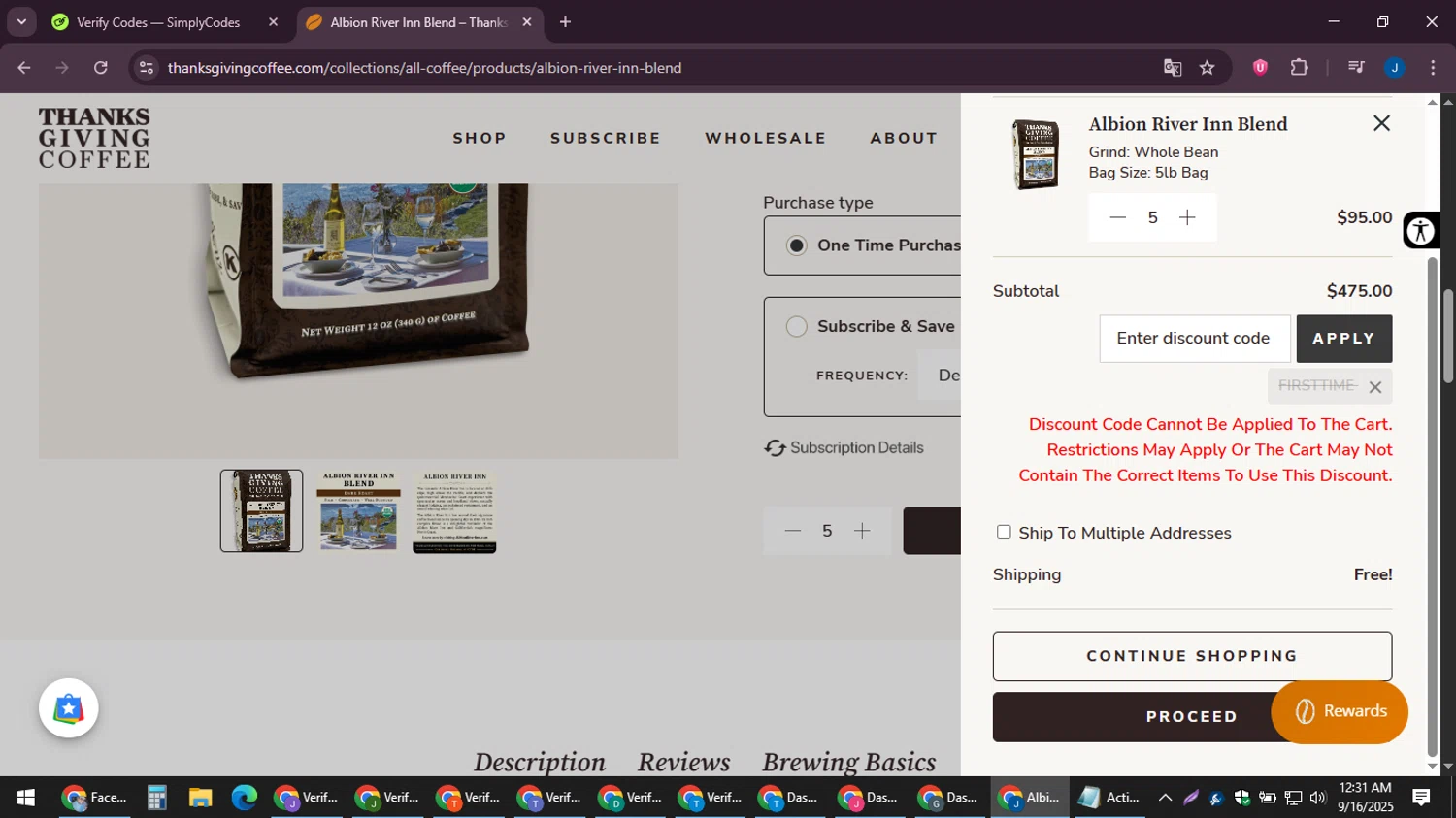Open the SUBSCRIBE menu

606,138
